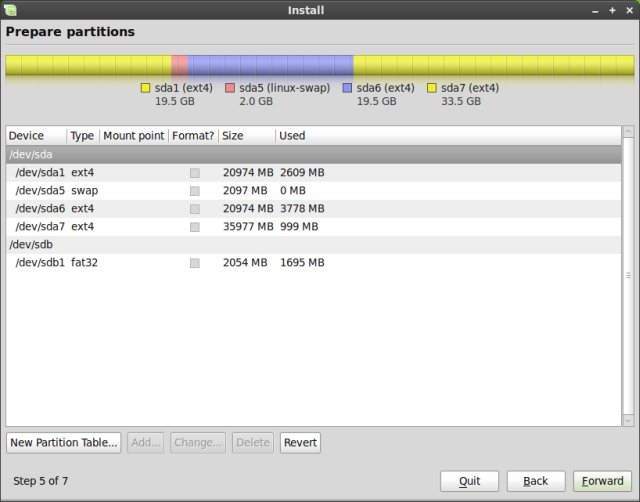Select the /dev/sda6 partition row
The height and width of the screenshot is (502, 640).
point(313,209)
